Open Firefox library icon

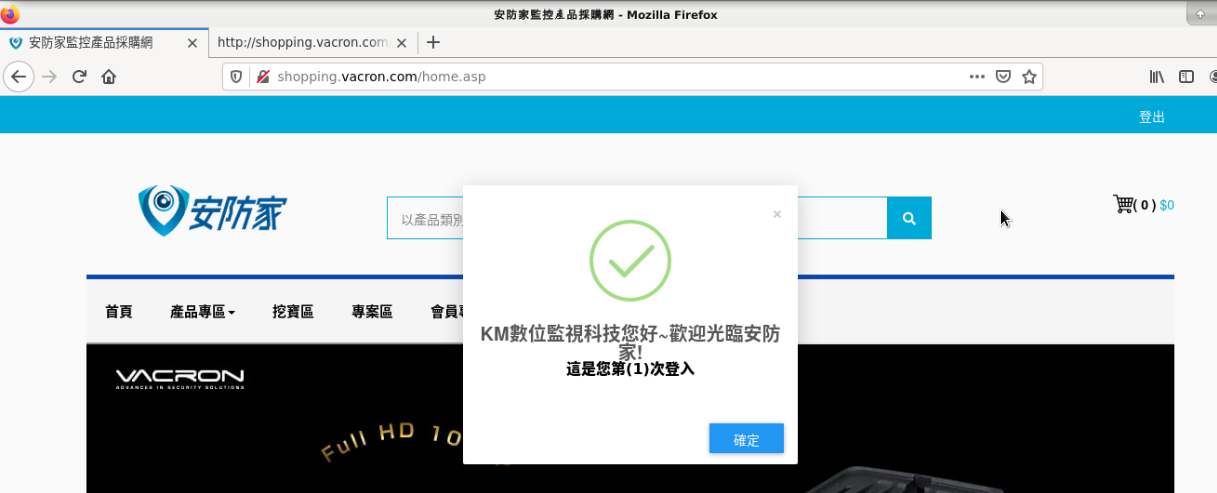coord(1157,77)
